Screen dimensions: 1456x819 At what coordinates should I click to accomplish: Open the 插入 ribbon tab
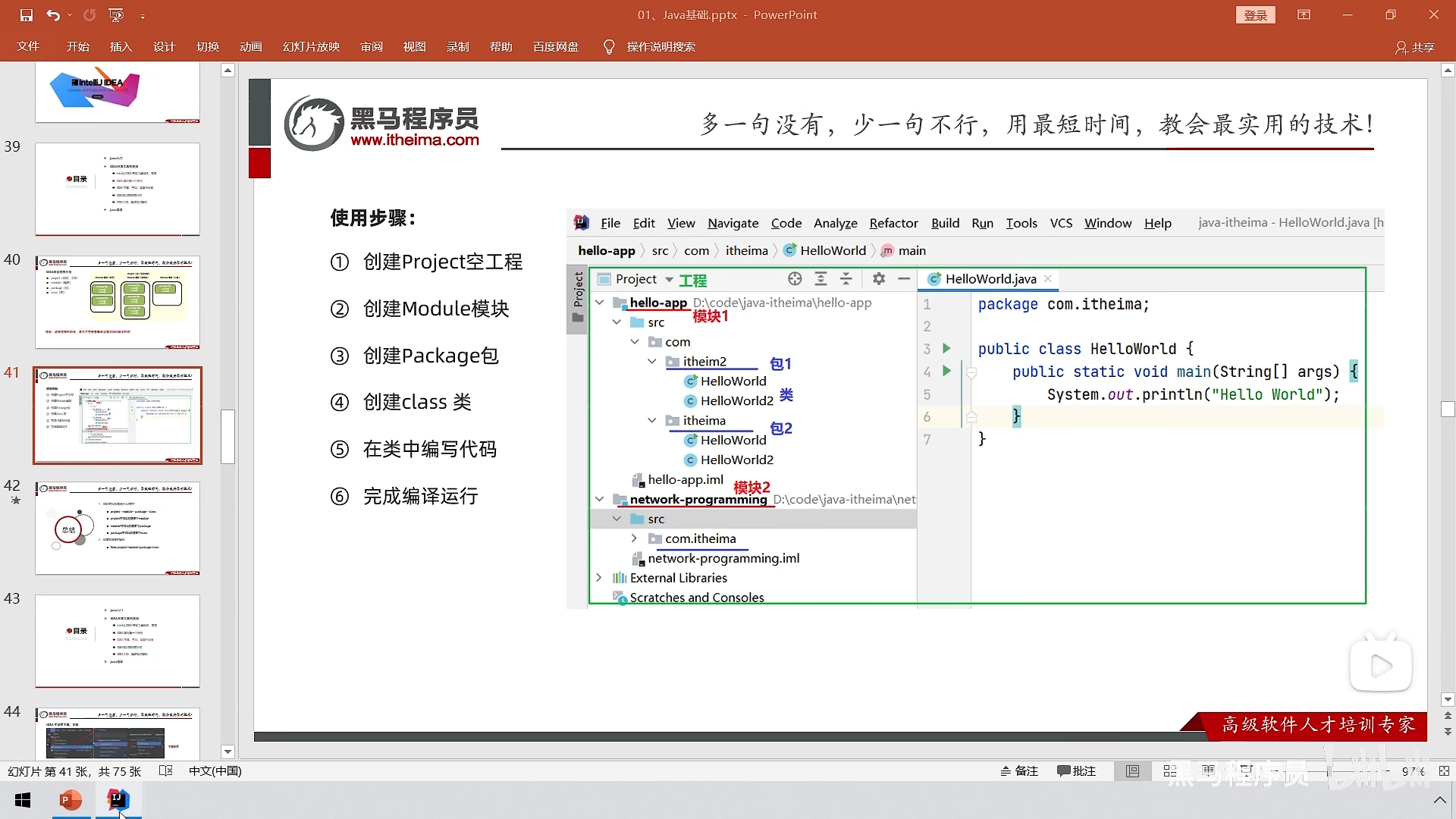click(x=121, y=47)
